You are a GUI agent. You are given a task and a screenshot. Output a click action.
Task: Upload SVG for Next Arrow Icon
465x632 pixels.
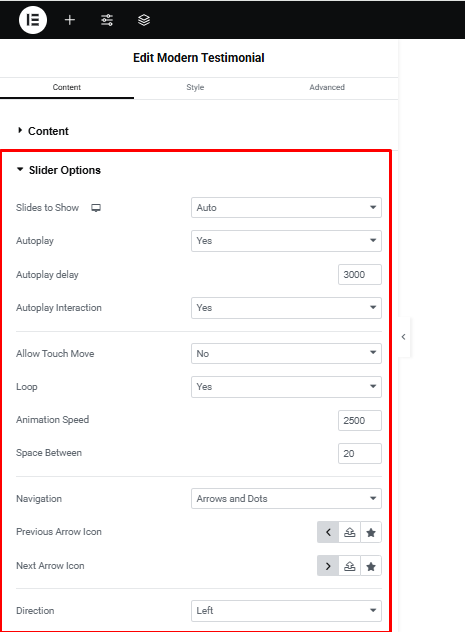tap(349, 566)
